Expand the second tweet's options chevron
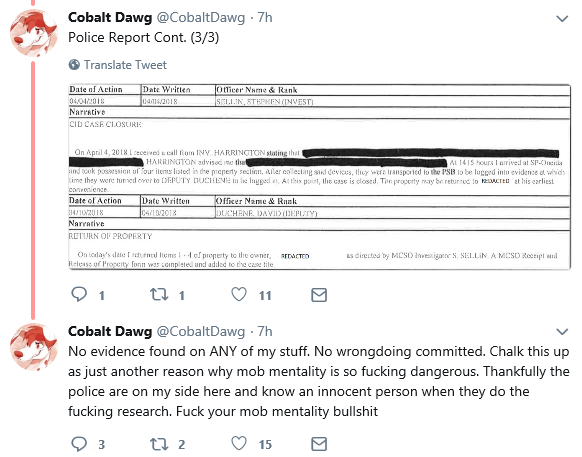This screenshot has width=582, height=457. 562,332
